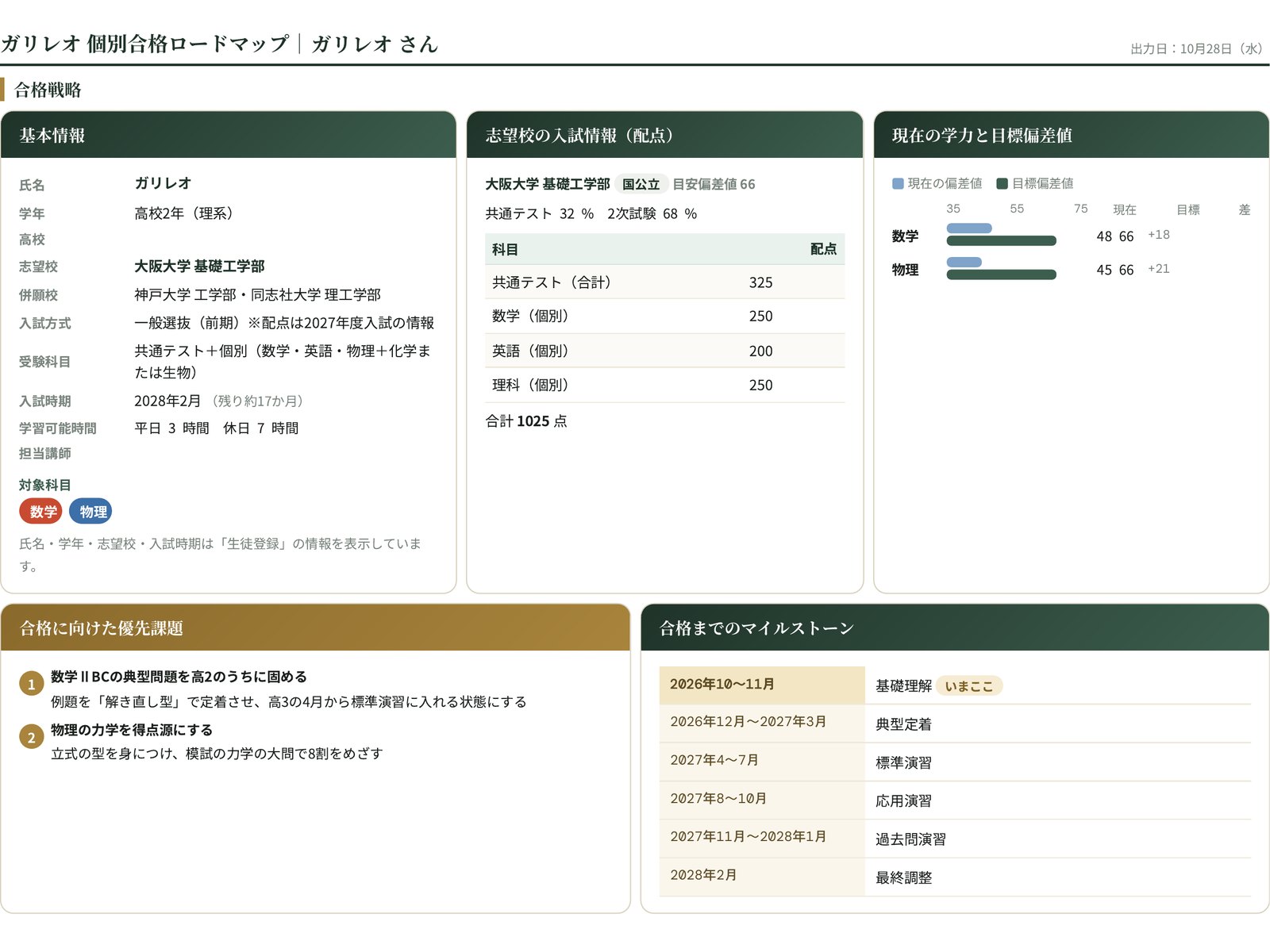Click the 合格までのマイルストーン header
The height and width of the screenshot is (952, 1270).
(x=955, y=628)
